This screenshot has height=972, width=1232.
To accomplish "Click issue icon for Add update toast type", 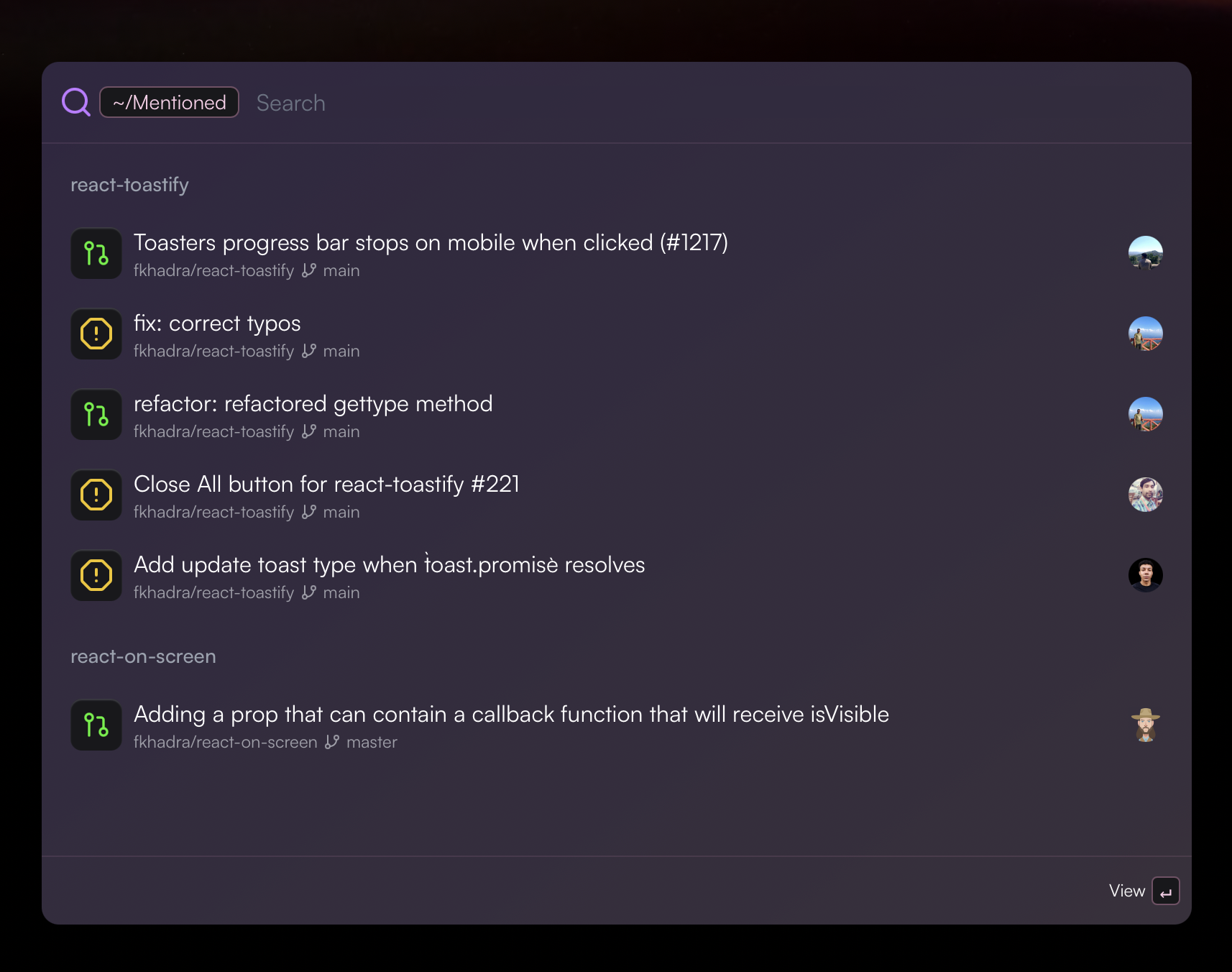I will pos(96,576).
